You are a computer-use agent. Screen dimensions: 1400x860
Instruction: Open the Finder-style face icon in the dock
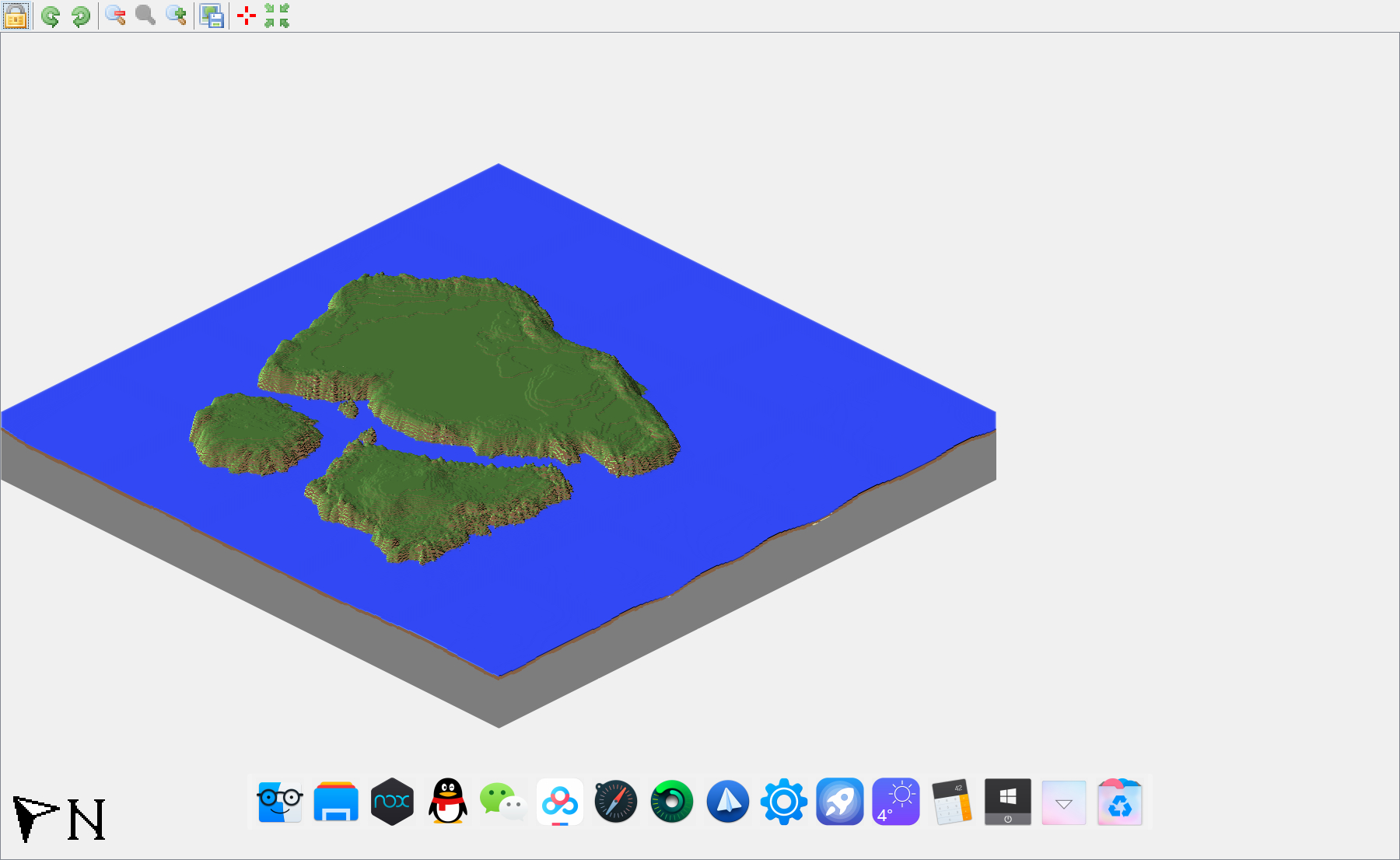pyautogui.click(x=280, y=802)
